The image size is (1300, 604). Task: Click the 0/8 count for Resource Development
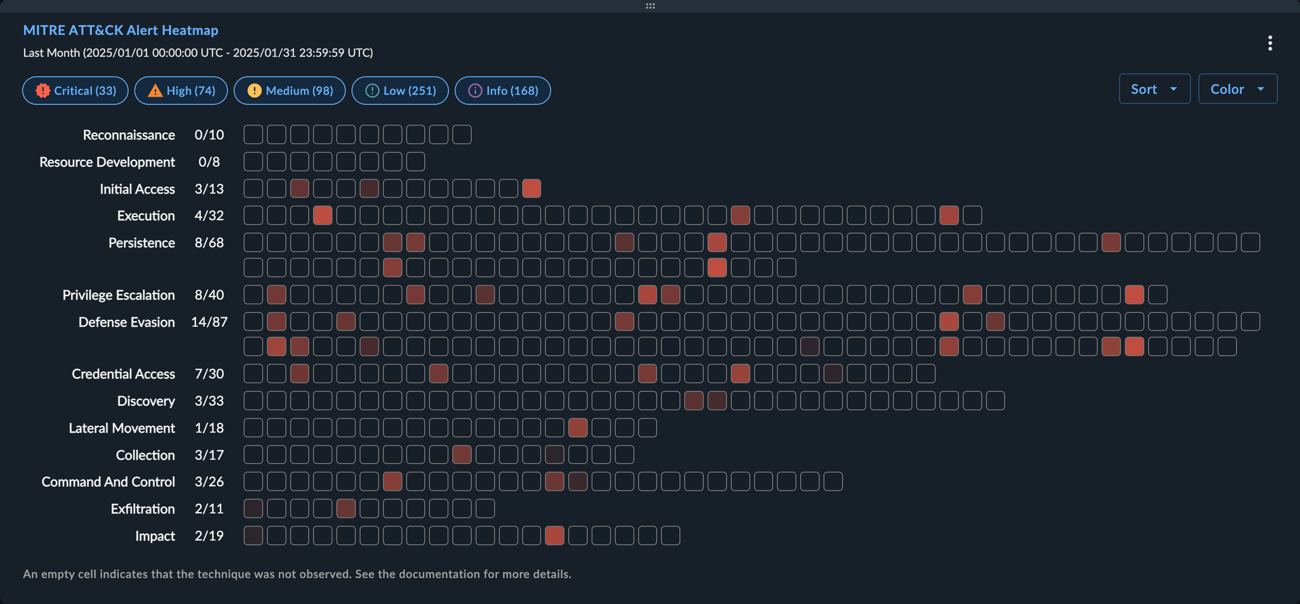[x=209, y=162]
